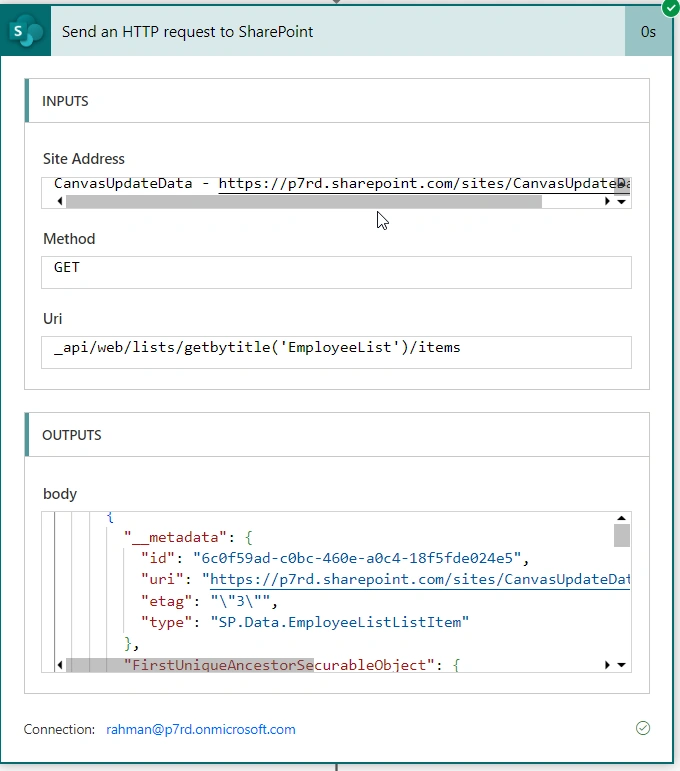
Task: Click the green success checkmark at the action corner
Action: click(671, 8)
